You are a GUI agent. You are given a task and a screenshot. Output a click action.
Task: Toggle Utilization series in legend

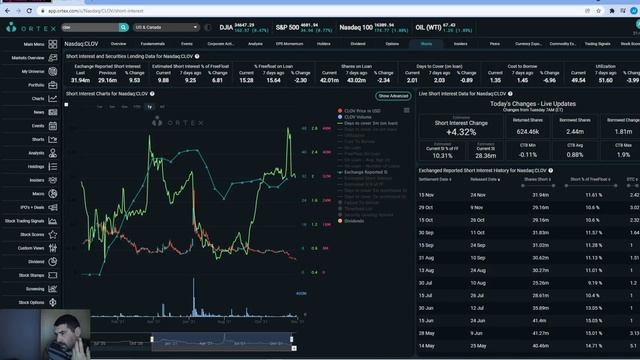pos(351,135)
